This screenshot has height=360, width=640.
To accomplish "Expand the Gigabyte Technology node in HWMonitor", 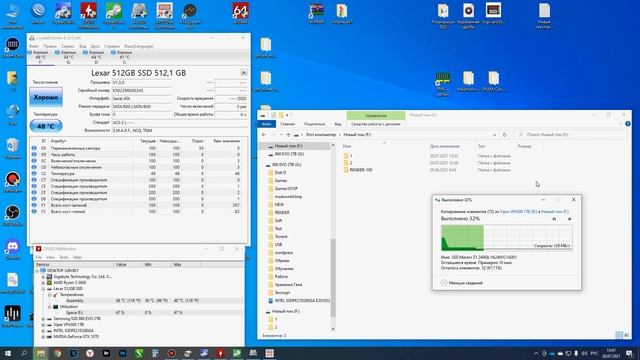I will tap(43, 277).
